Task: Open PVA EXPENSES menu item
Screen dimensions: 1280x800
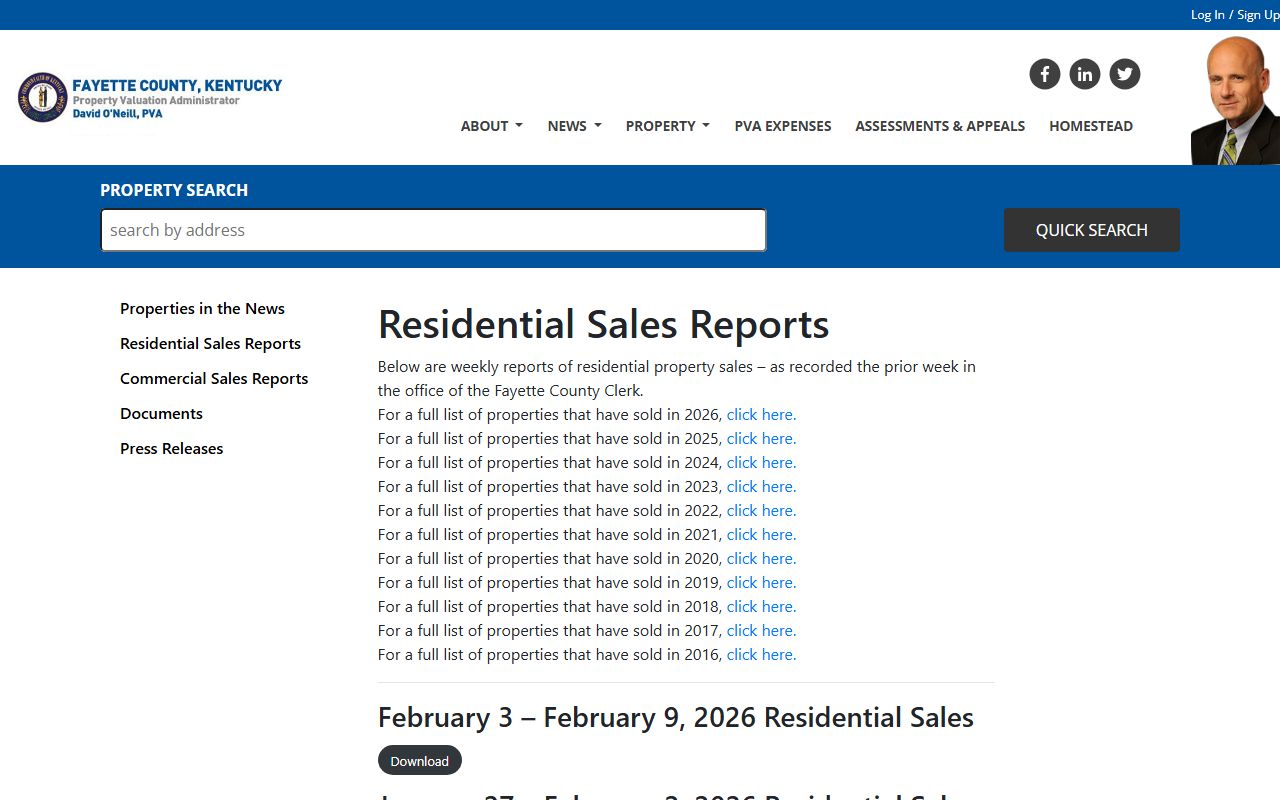Action: pyautogui.click(x=783, y=126)
